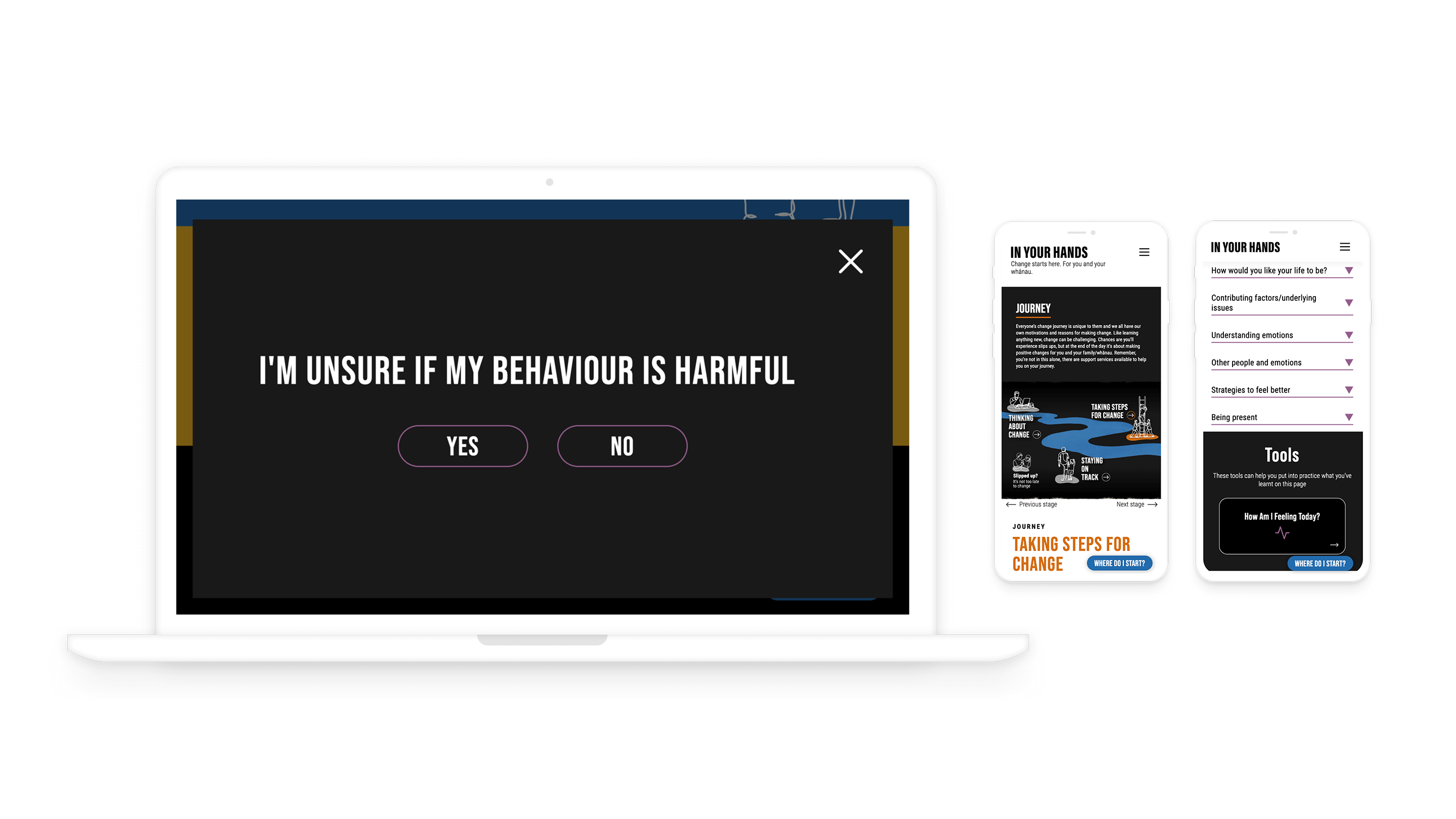Screen dimensions: 1456x819
Task: Open the hamburger menu on right phone
Action: coord(1346,246)
